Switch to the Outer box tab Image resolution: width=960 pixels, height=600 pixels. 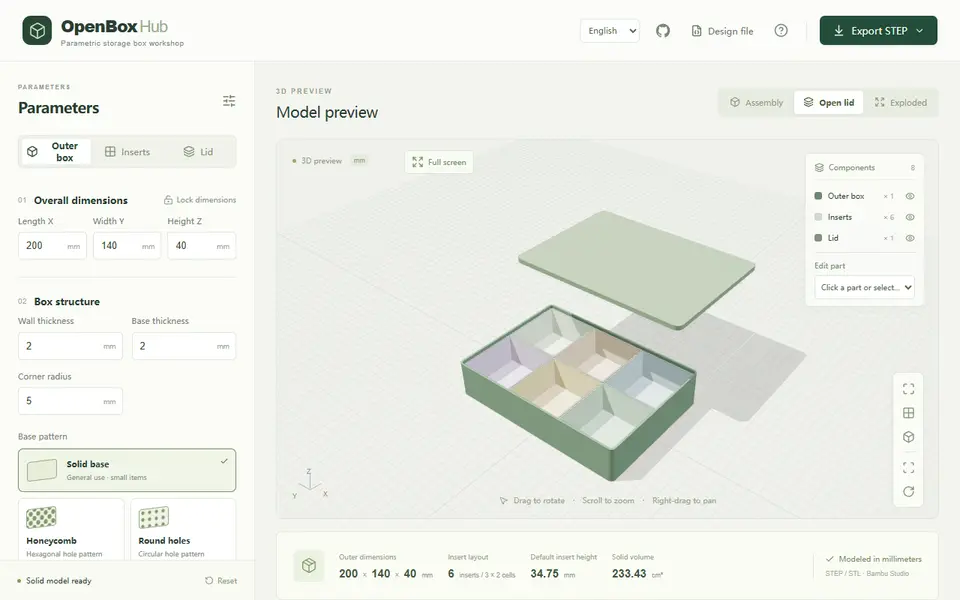pyautogui.click(x=56, y=152)
